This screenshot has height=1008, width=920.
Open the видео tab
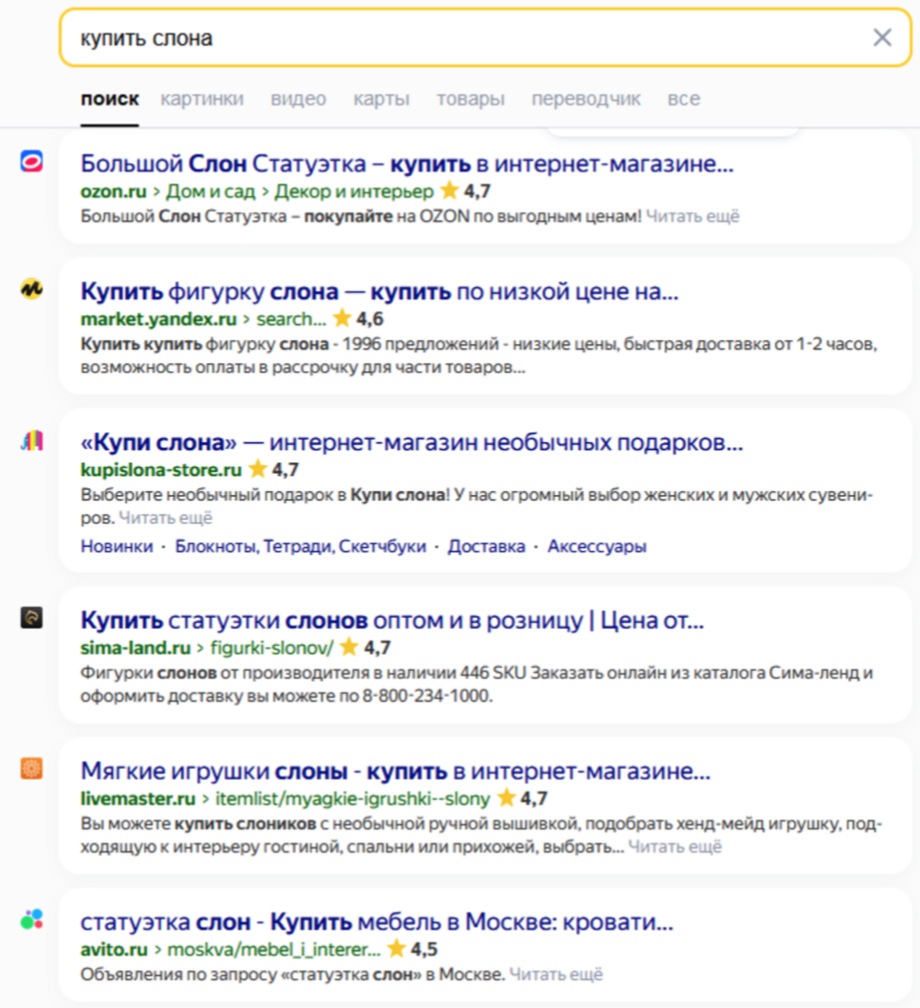click(298, 99)
